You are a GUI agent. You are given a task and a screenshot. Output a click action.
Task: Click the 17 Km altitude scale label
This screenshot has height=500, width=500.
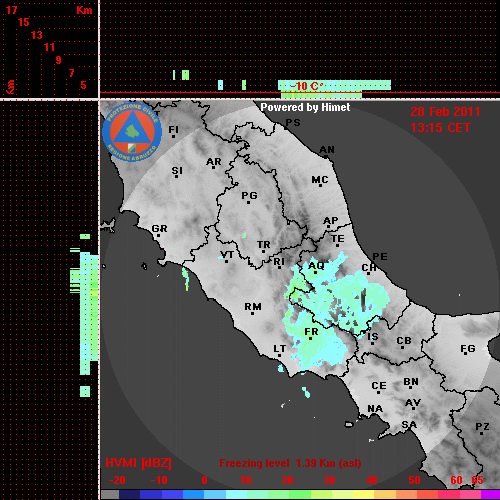[x=11, y=10]
